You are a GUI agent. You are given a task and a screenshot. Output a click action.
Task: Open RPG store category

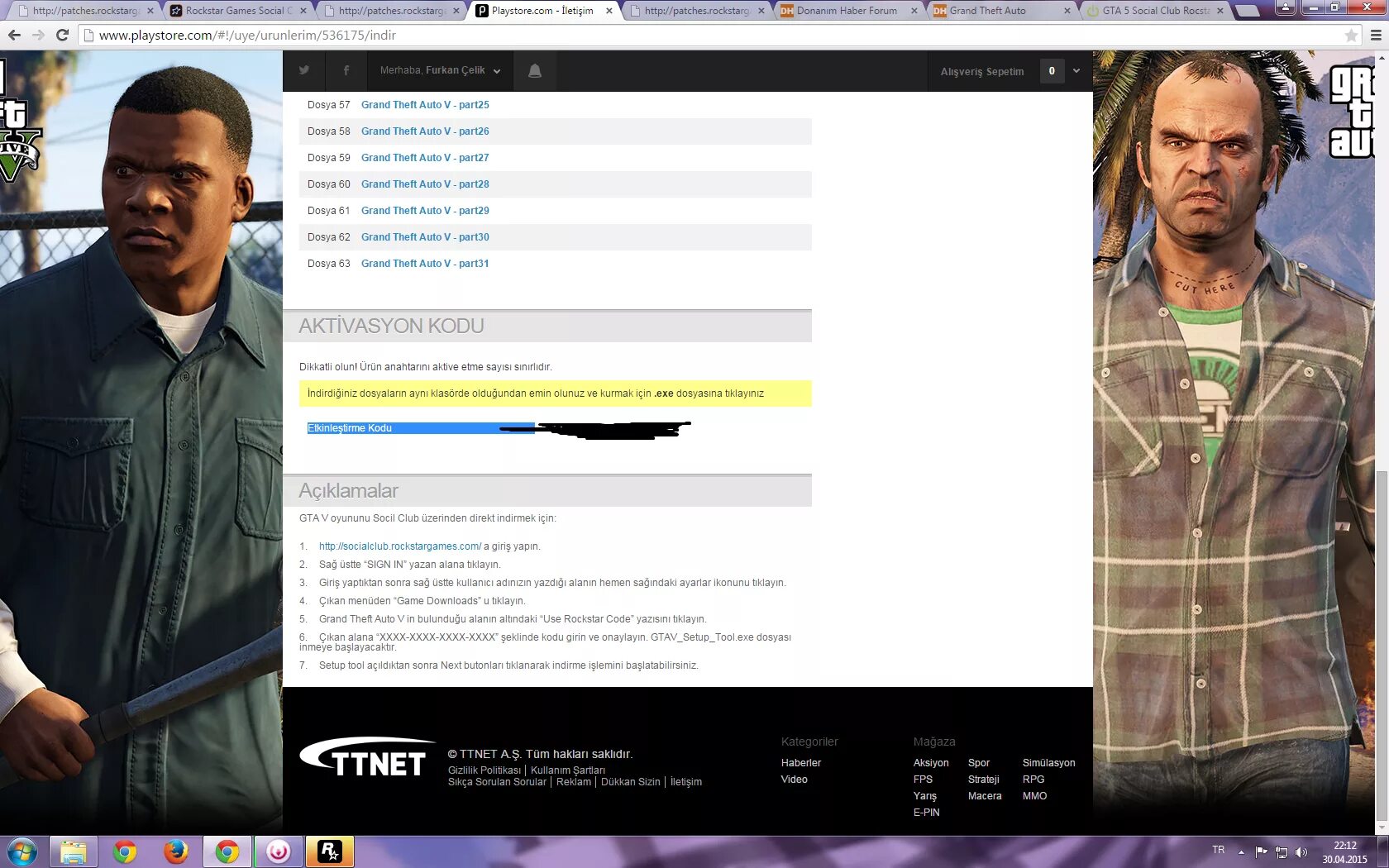coord(1033,780)
